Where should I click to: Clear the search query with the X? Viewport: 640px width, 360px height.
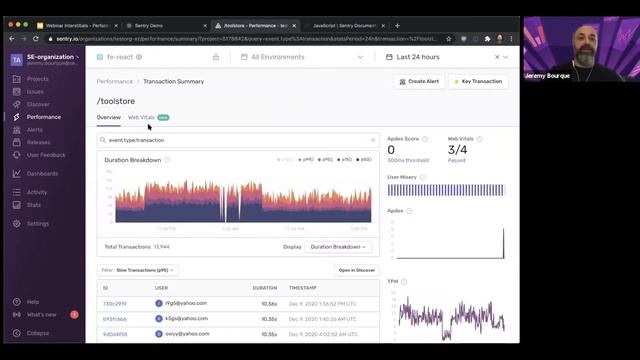373,140
